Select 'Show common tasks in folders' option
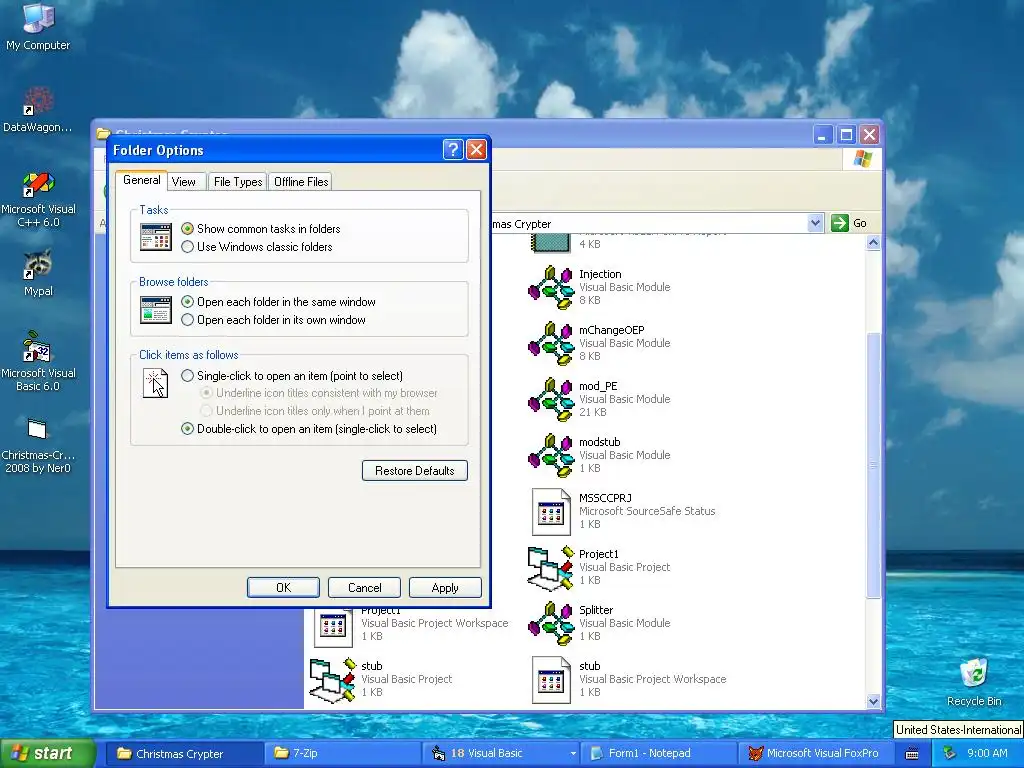The height and width of the screenshot is (768, 1024). pyautogui.click(x=261, y=229)
